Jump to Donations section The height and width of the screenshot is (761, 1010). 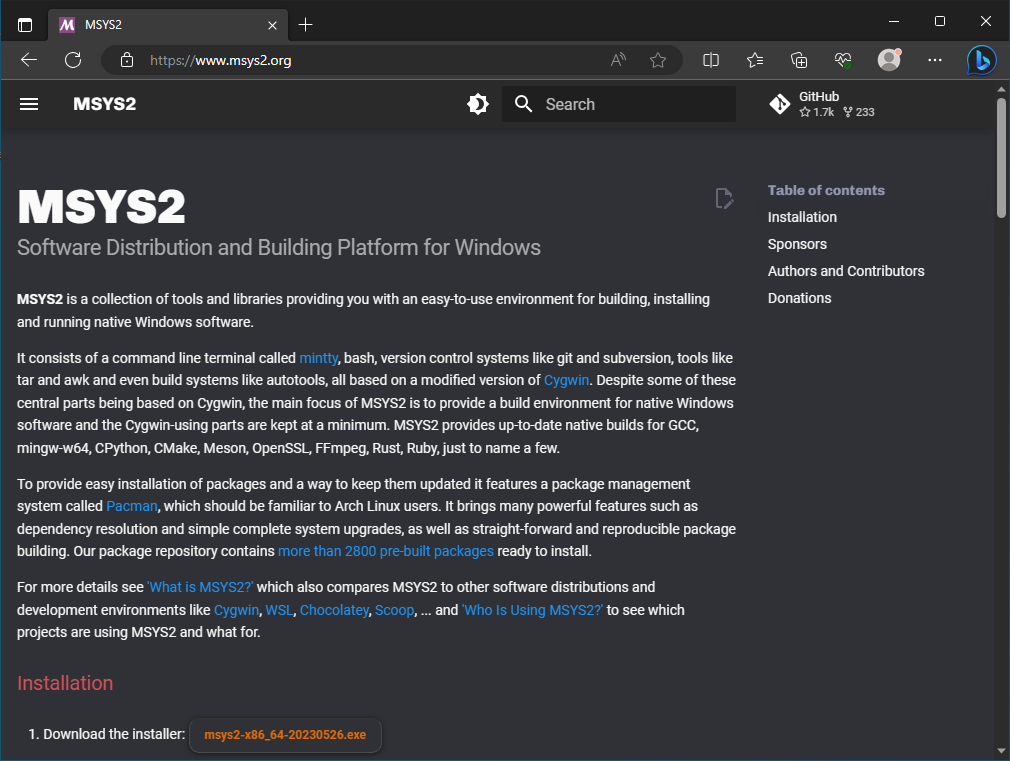pyautogui.click(x=799, y=298)
